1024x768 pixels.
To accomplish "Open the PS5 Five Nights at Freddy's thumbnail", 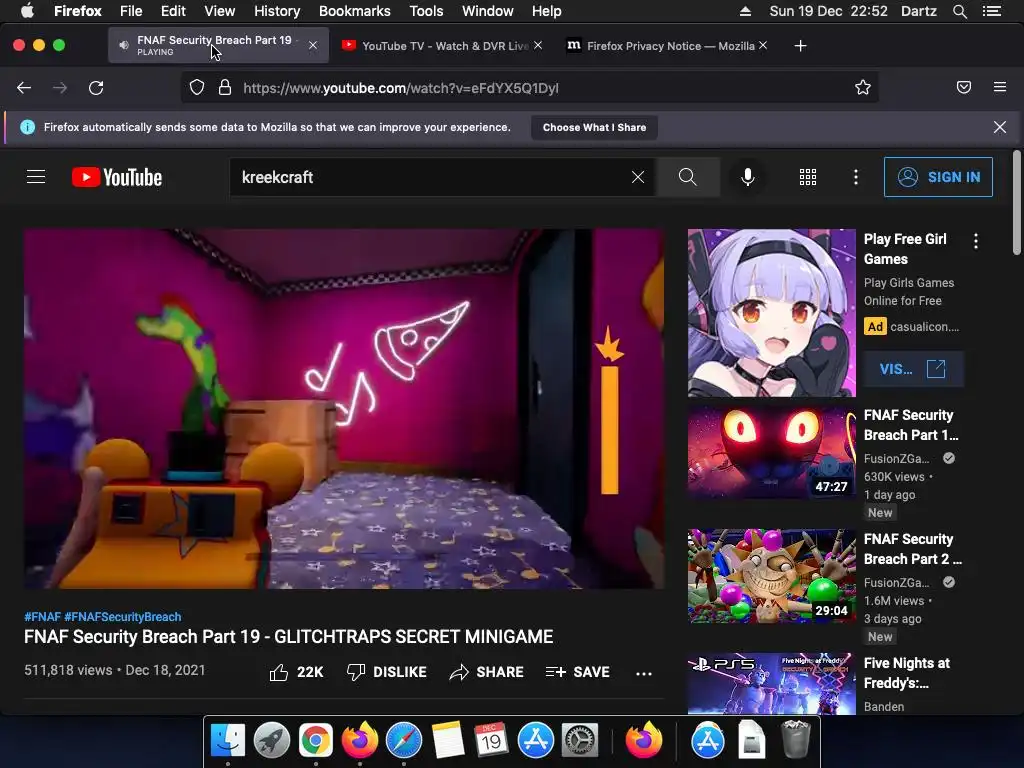I will (771, 684).
